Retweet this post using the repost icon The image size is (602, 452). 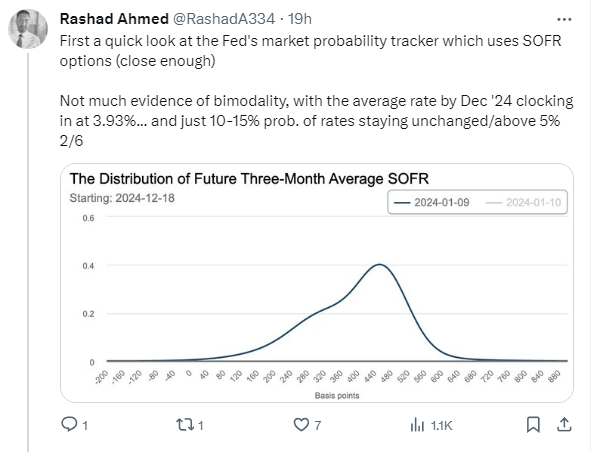(183, 425)
